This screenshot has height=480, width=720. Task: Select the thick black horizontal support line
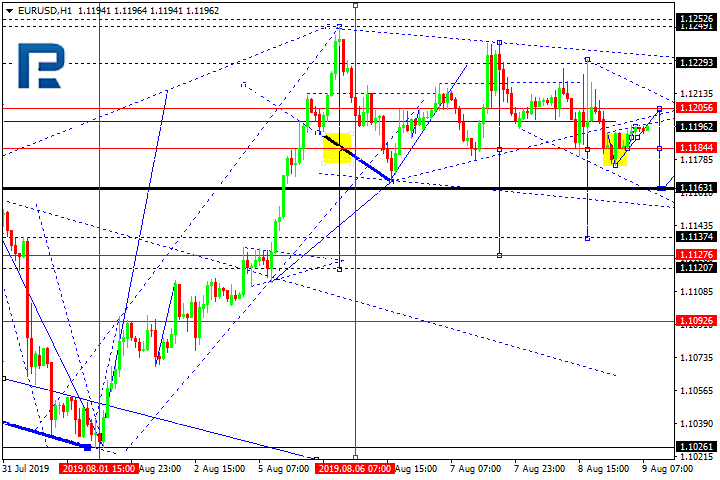click(300, 188)
